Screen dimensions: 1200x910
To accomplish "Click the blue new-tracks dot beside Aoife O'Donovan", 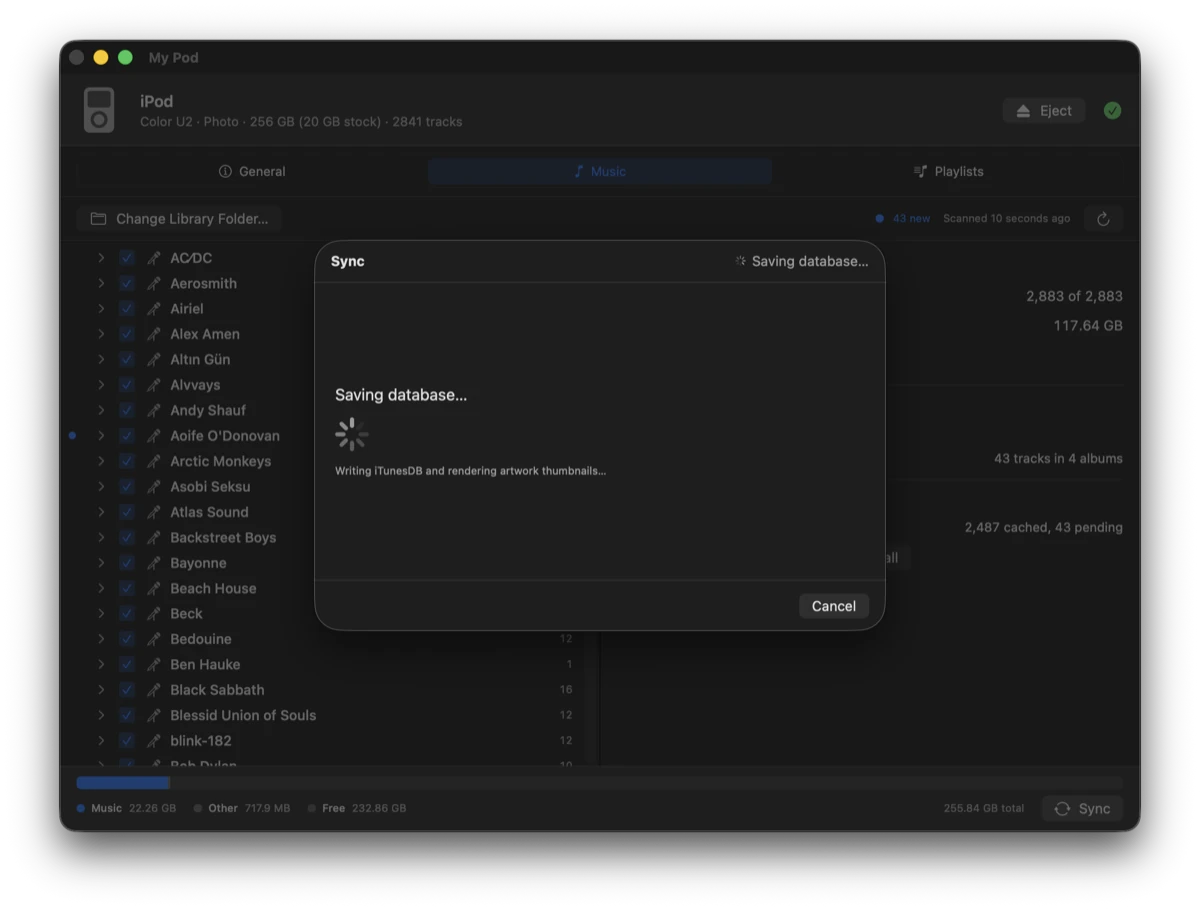I will coord(72,436).
